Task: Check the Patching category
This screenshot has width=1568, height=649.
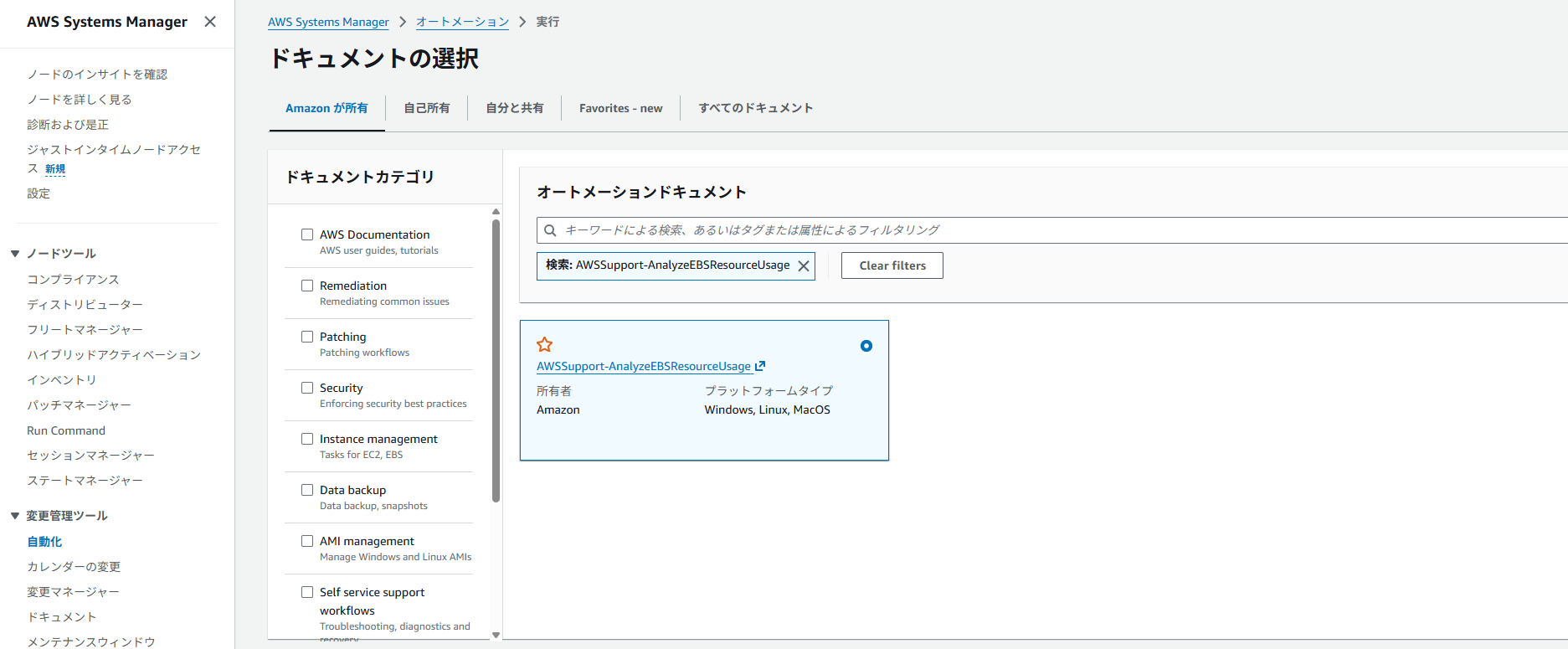Action: tap(307, 337)
